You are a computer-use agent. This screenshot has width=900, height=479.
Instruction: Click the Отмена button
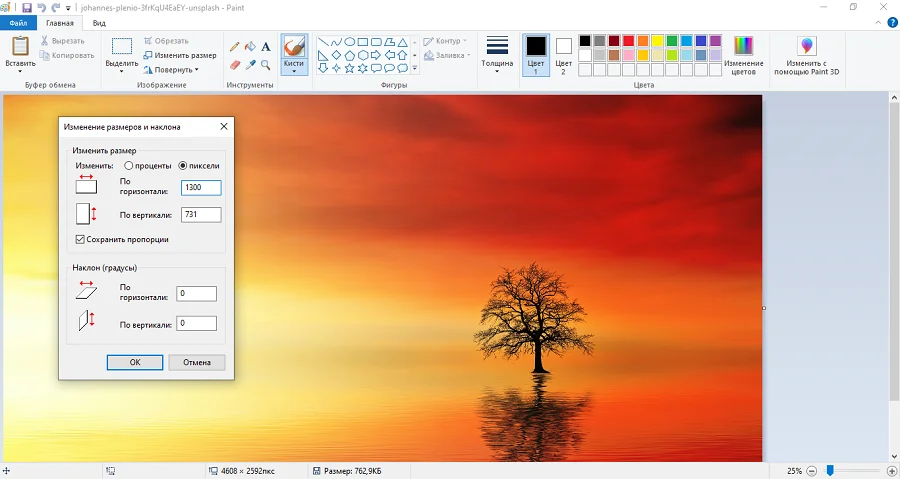(x=196, y=362)
